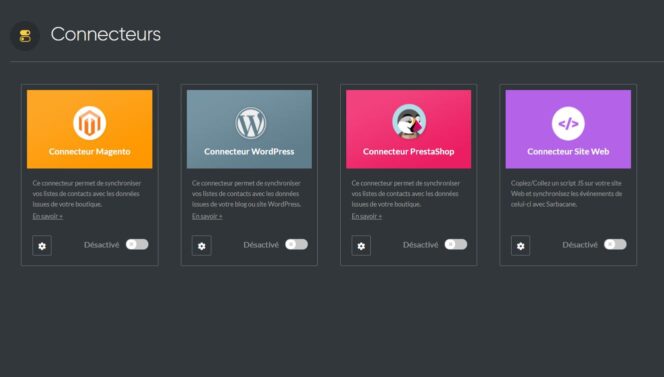This screenshot has width=664, height=377.
Task: Select the purple Connecteur Site Web banner
Action: coord(568,129)
